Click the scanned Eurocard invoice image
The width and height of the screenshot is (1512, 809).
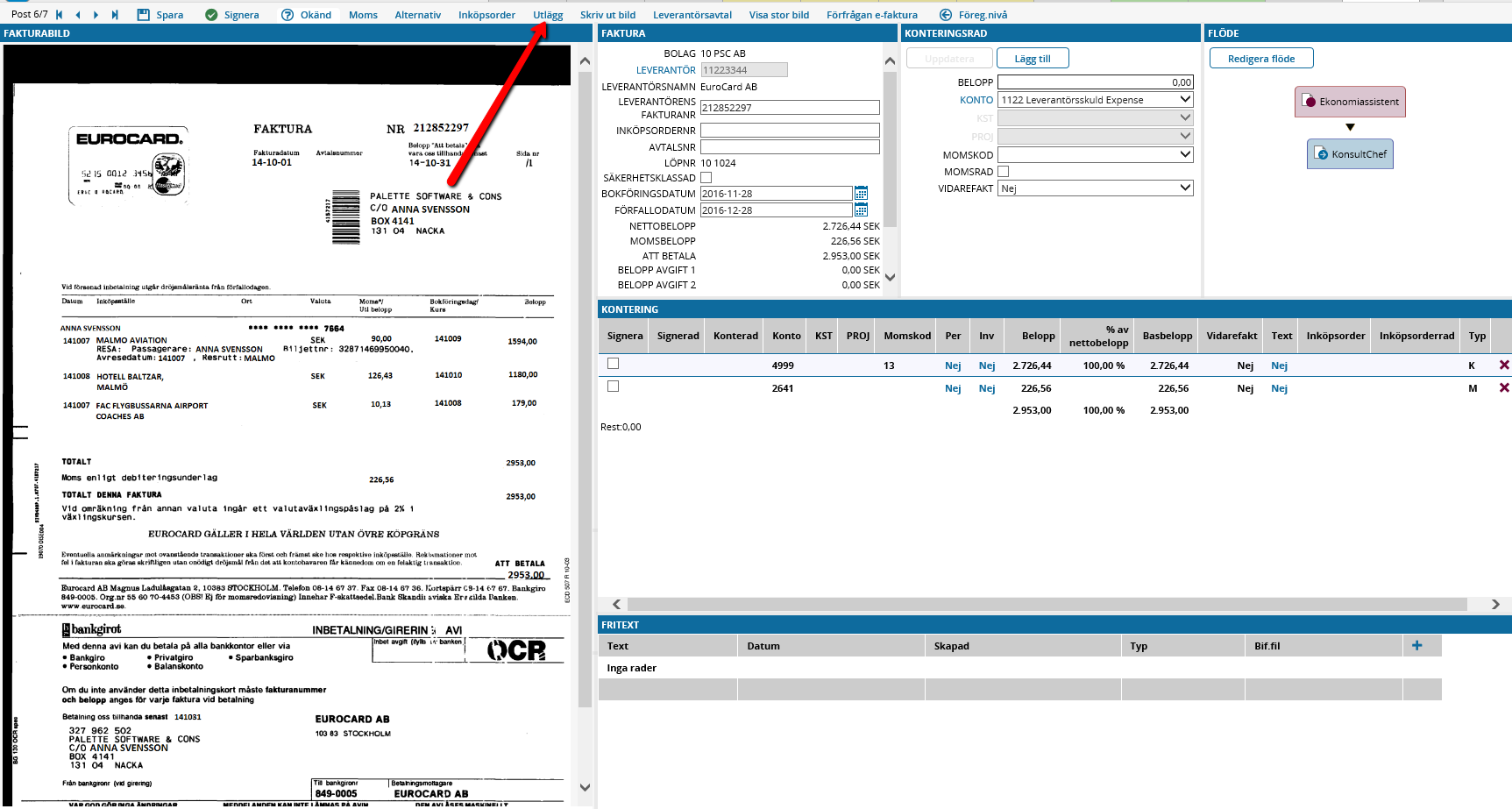pyautogui.click(x=287, y=425)
